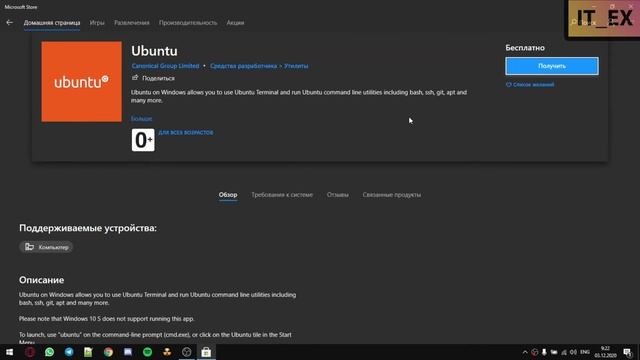Go back with the arrow icon
The height and width of the screenshot is (360, 640).
[x=9, y=23]
